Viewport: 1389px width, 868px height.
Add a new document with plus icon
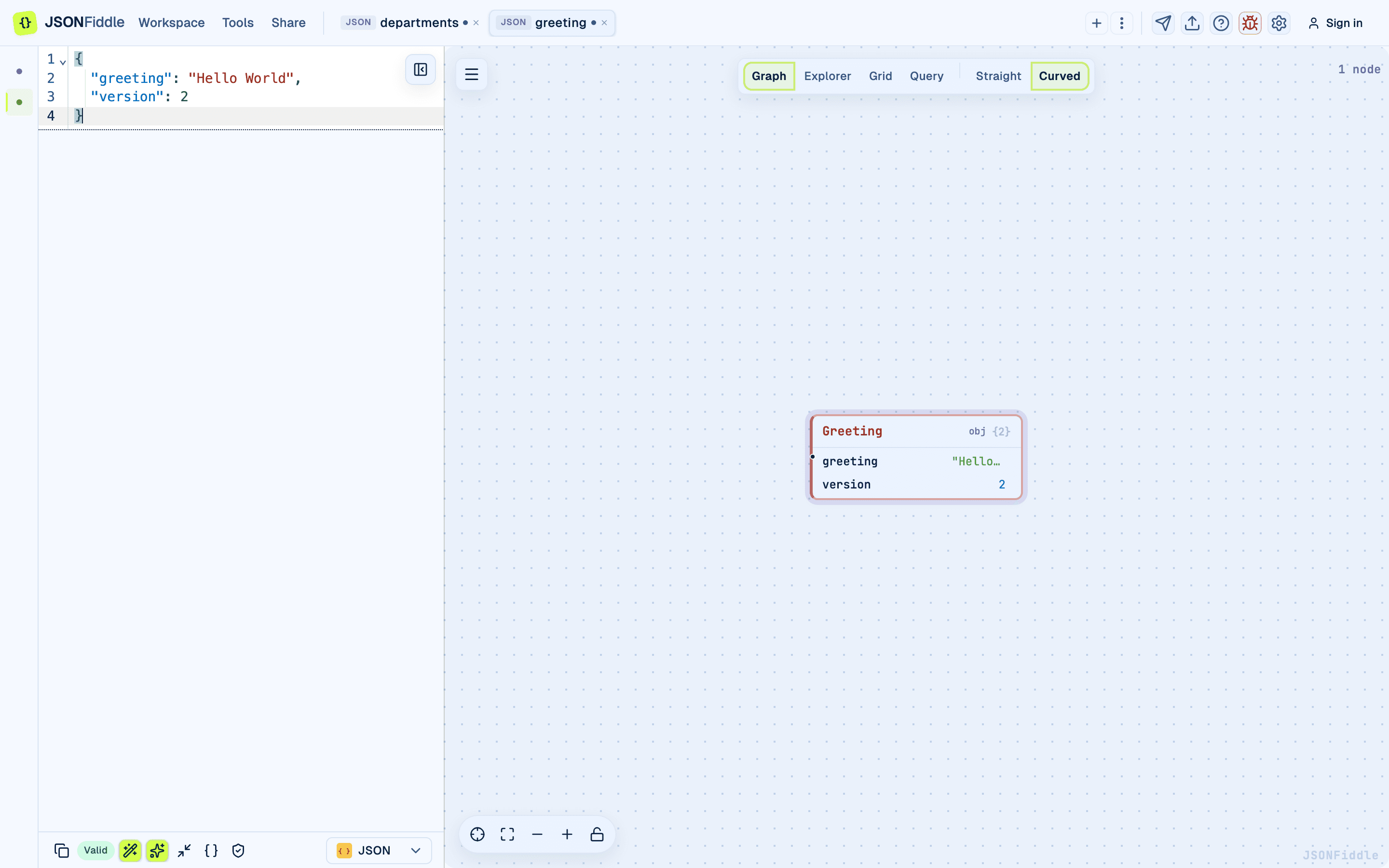click(1096, 23)
